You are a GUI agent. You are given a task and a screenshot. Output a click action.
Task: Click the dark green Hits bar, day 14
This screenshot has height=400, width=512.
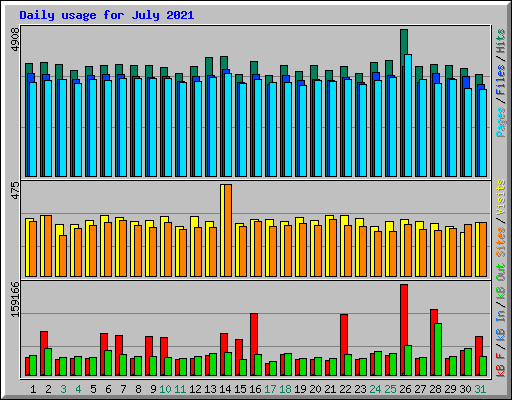tap(224, 63)
